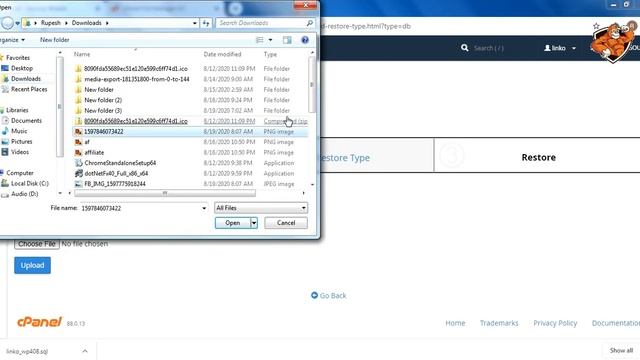Viewport: 640px width, 360px height.
Task: Click the Open button in file dialog
Action: (x=233, y=223)
